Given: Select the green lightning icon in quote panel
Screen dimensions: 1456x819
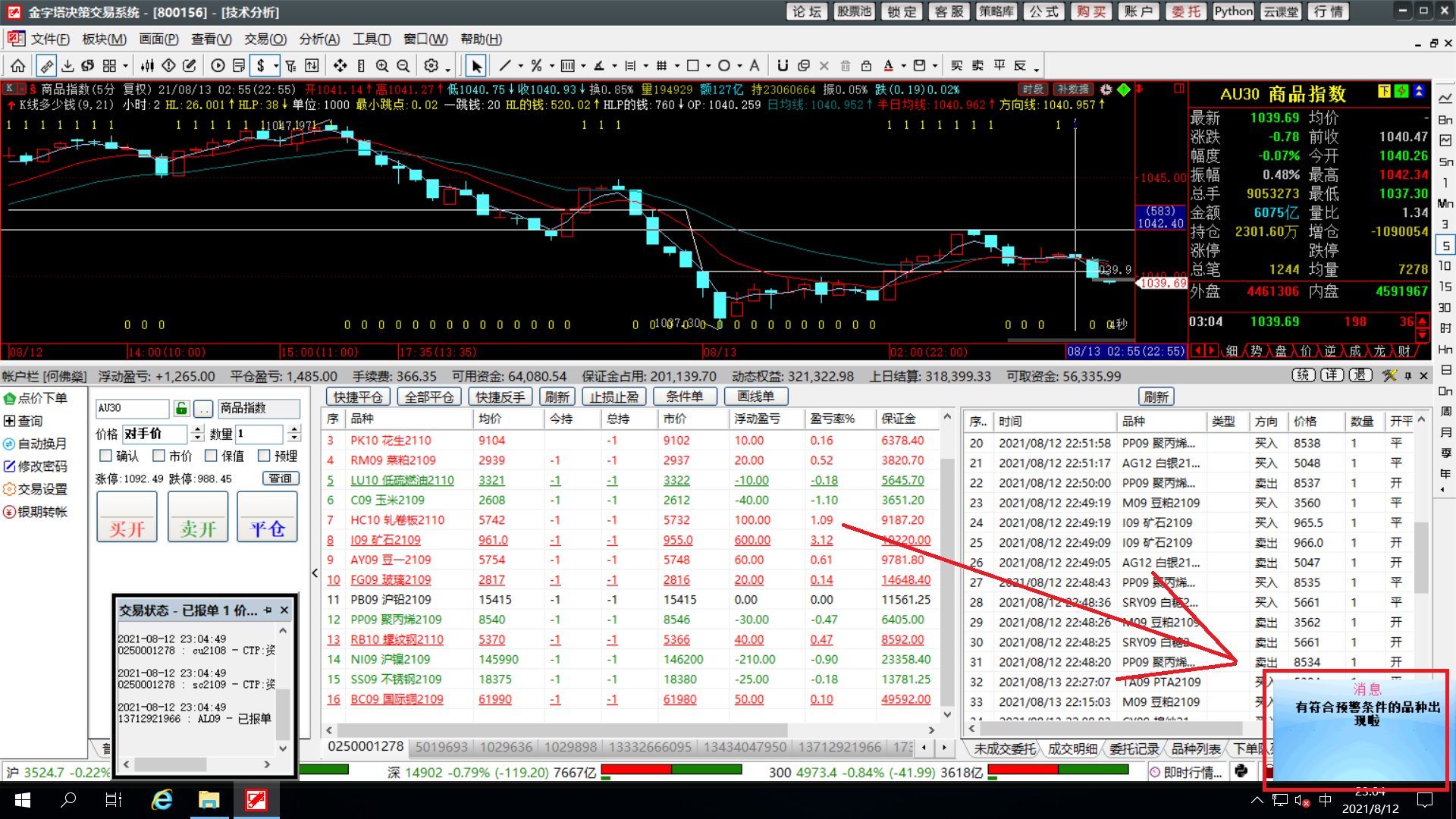Looking at the screenshot, I should coord(1401,92).
